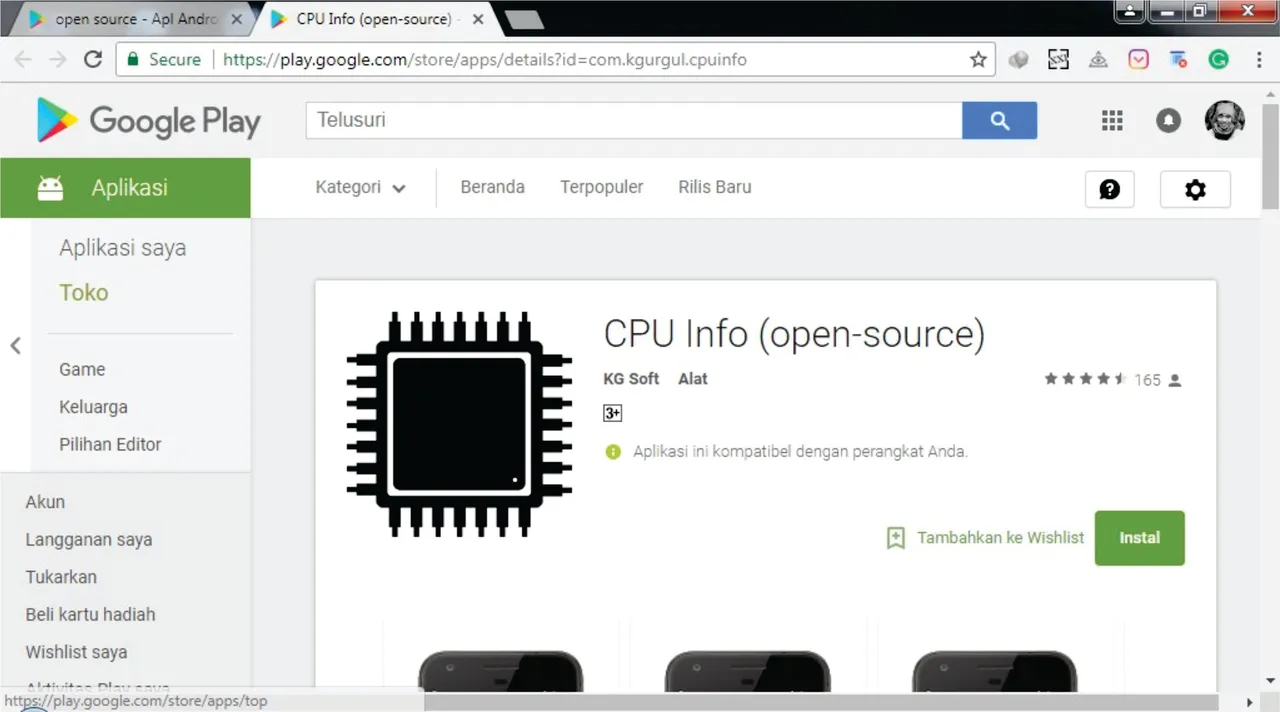Click the ship-shaped extension icon

click(1098, 60)
